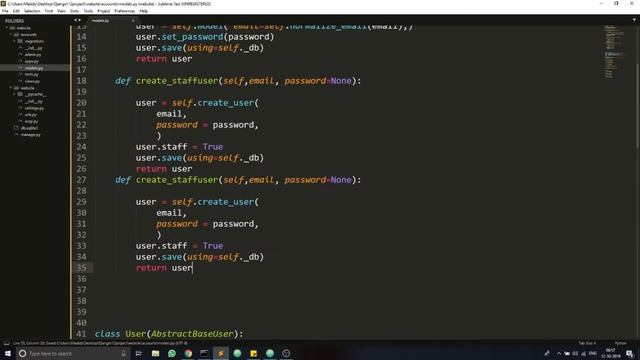Open WhatsApp from the taskbar

(172, 353)
